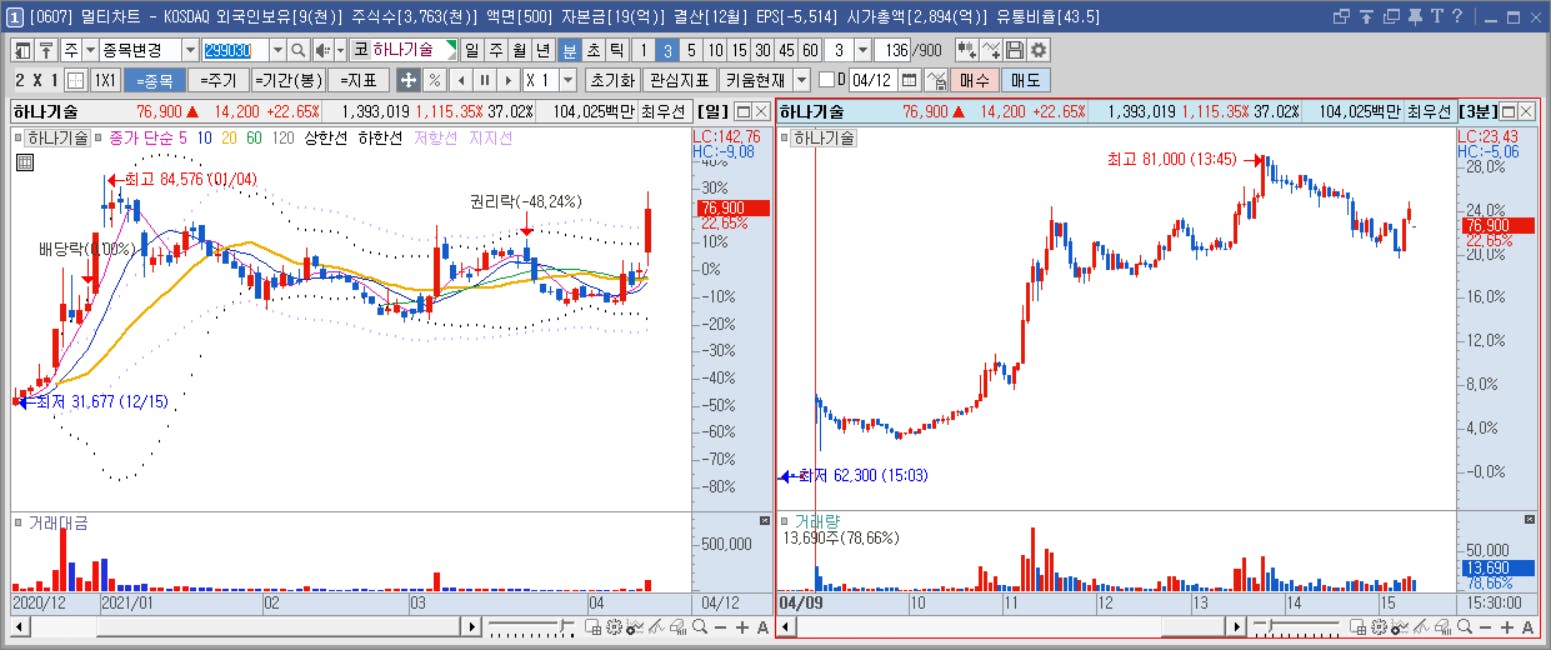Toggle the 지표 sync button

358,80
